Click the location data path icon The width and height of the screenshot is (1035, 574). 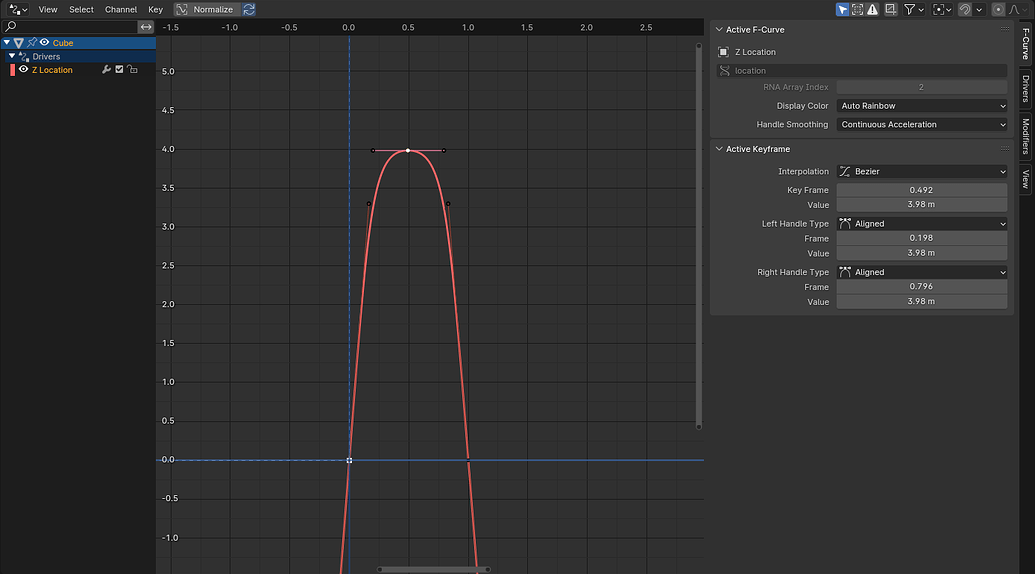pyautogui.click(x=725, y=71)
